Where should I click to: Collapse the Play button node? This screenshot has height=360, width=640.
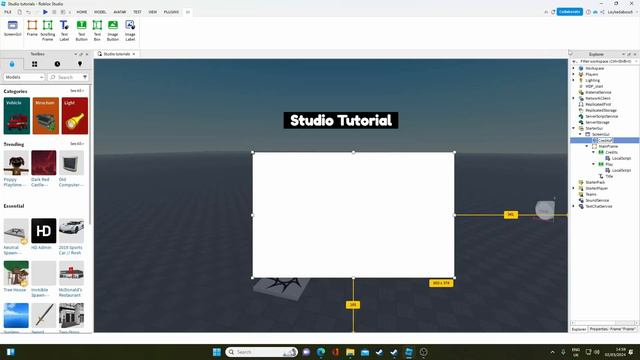(593, 164)
